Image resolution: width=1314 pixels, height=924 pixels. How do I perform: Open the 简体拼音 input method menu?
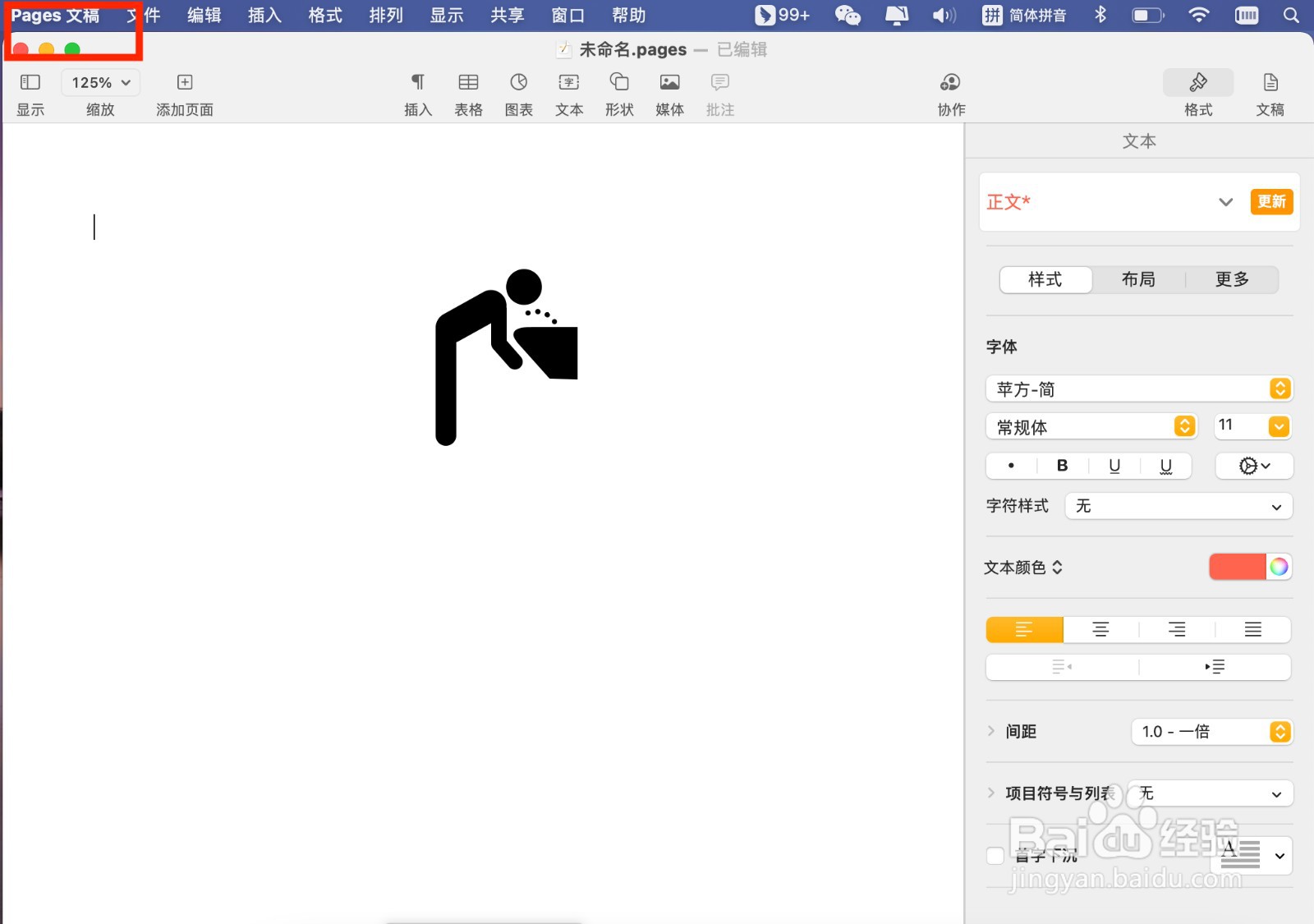click(1024, 15)
